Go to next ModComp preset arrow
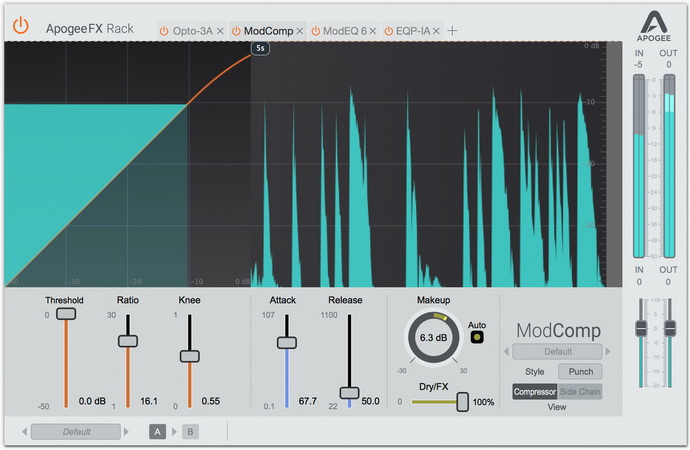The image size is (690, 450). coord(608,351)
